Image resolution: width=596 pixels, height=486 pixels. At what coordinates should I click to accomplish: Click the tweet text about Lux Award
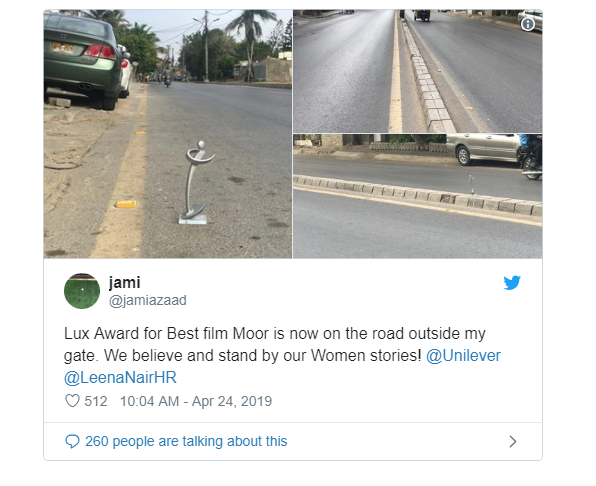point(282,356)
